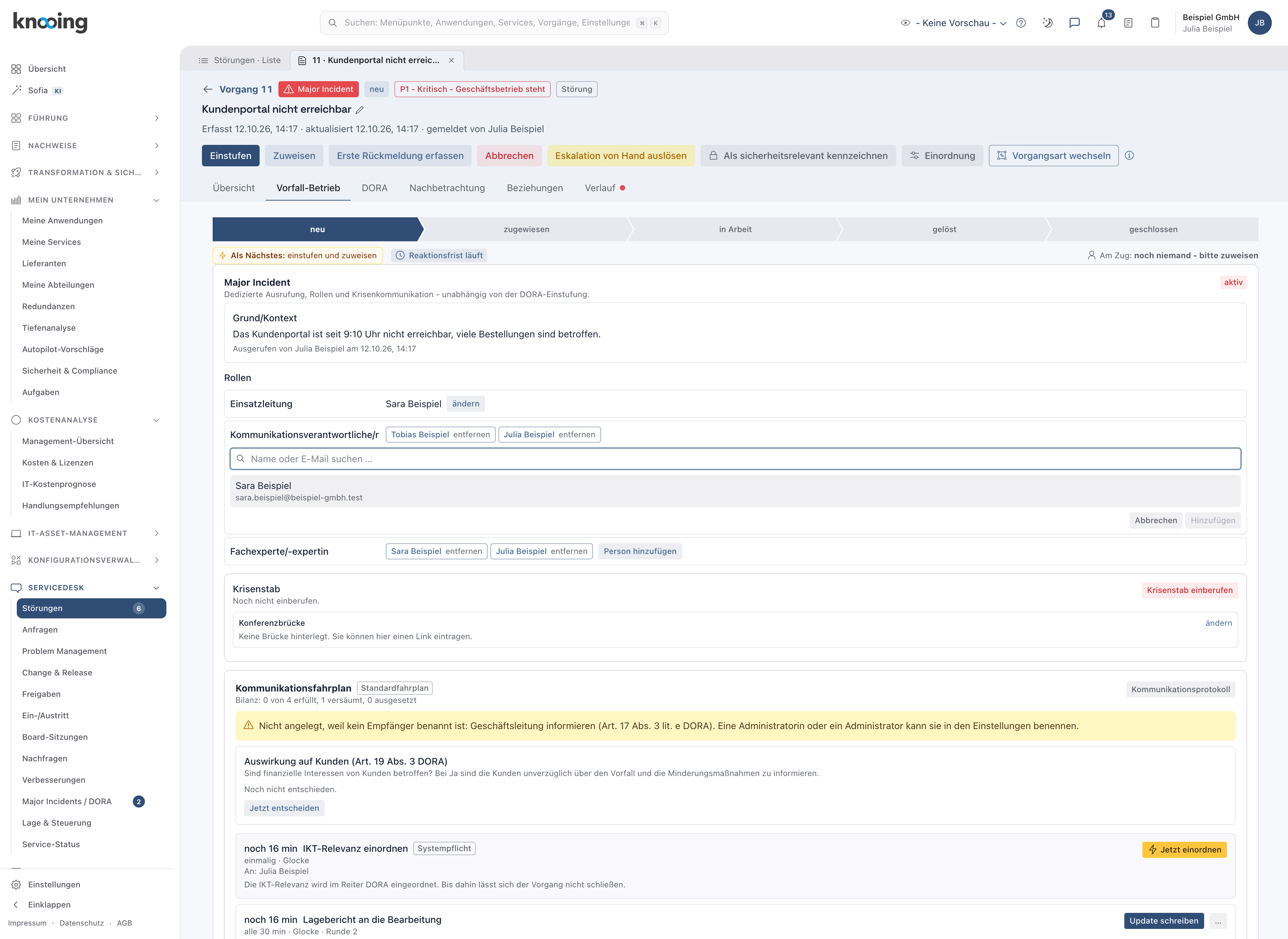Screen dimensions: 1288x939
Task: Click Nachweise document icon
Action: (16, 146)
